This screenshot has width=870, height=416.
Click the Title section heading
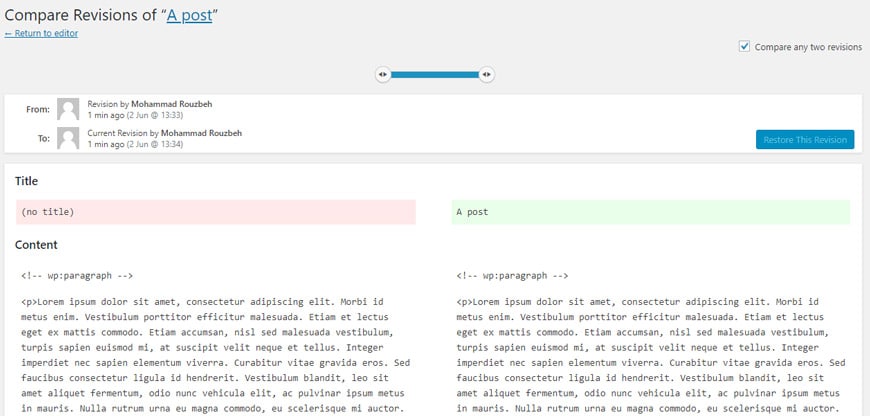(x=27, y=181)
